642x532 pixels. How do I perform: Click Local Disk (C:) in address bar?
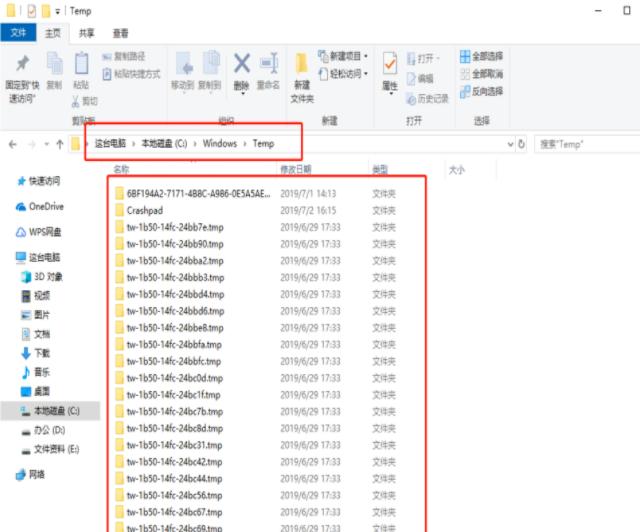[x=164, y=143]
